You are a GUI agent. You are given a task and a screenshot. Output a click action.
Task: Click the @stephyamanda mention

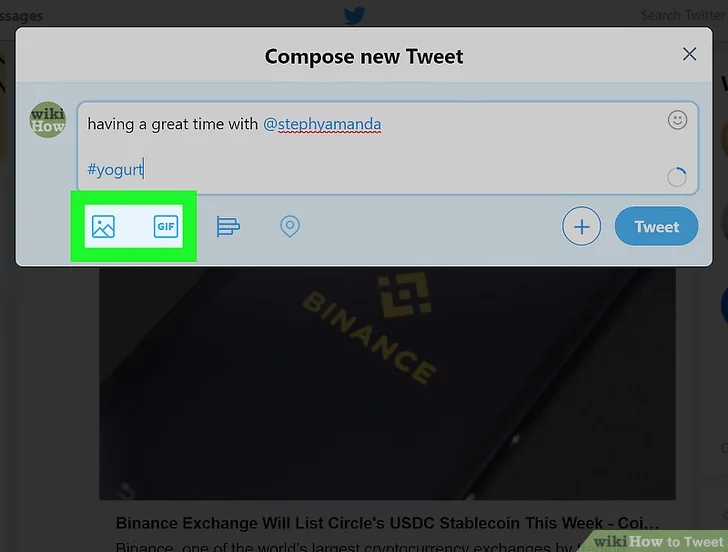coord(322,124)
